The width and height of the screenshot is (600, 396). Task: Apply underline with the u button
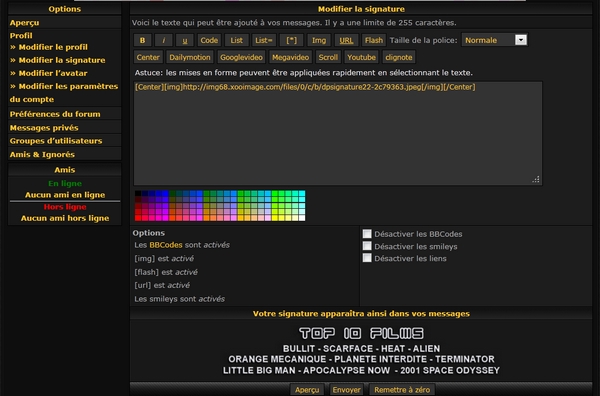pos(184,40)
